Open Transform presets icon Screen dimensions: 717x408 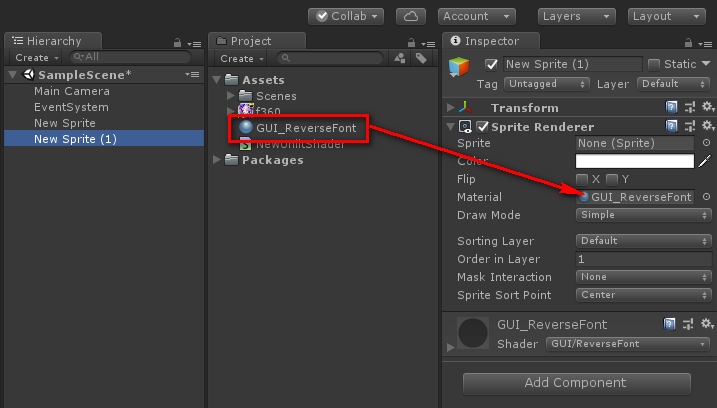[690, 107]
